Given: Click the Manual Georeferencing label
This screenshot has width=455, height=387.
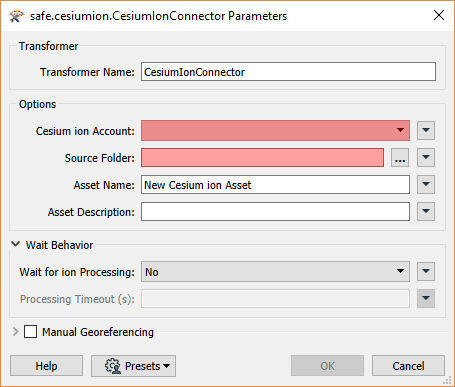Looking at the screenshot, I should pyautogui.click(x=98, y=332).
